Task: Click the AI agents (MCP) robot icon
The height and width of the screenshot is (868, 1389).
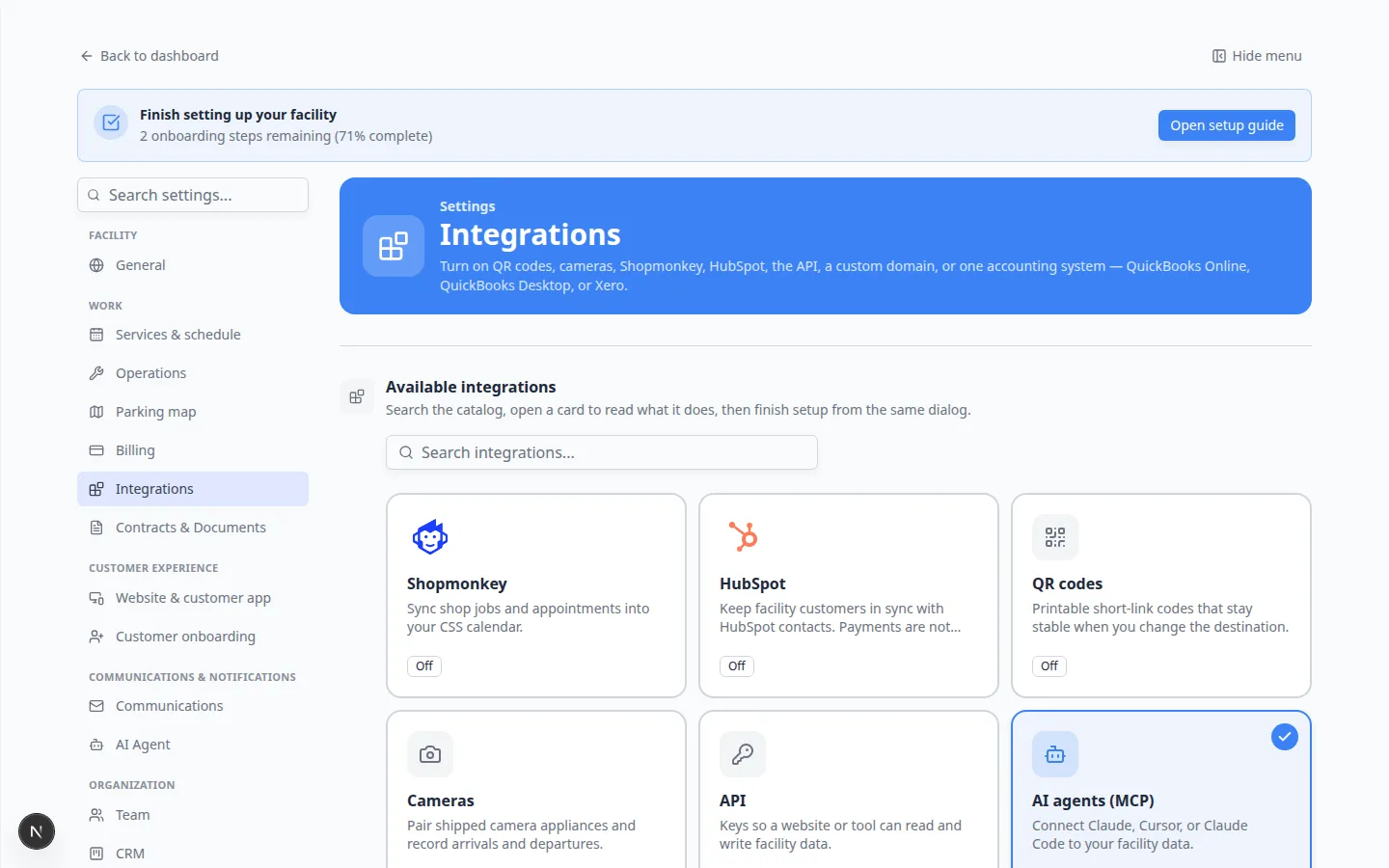Action: (x=1055, y=754)
